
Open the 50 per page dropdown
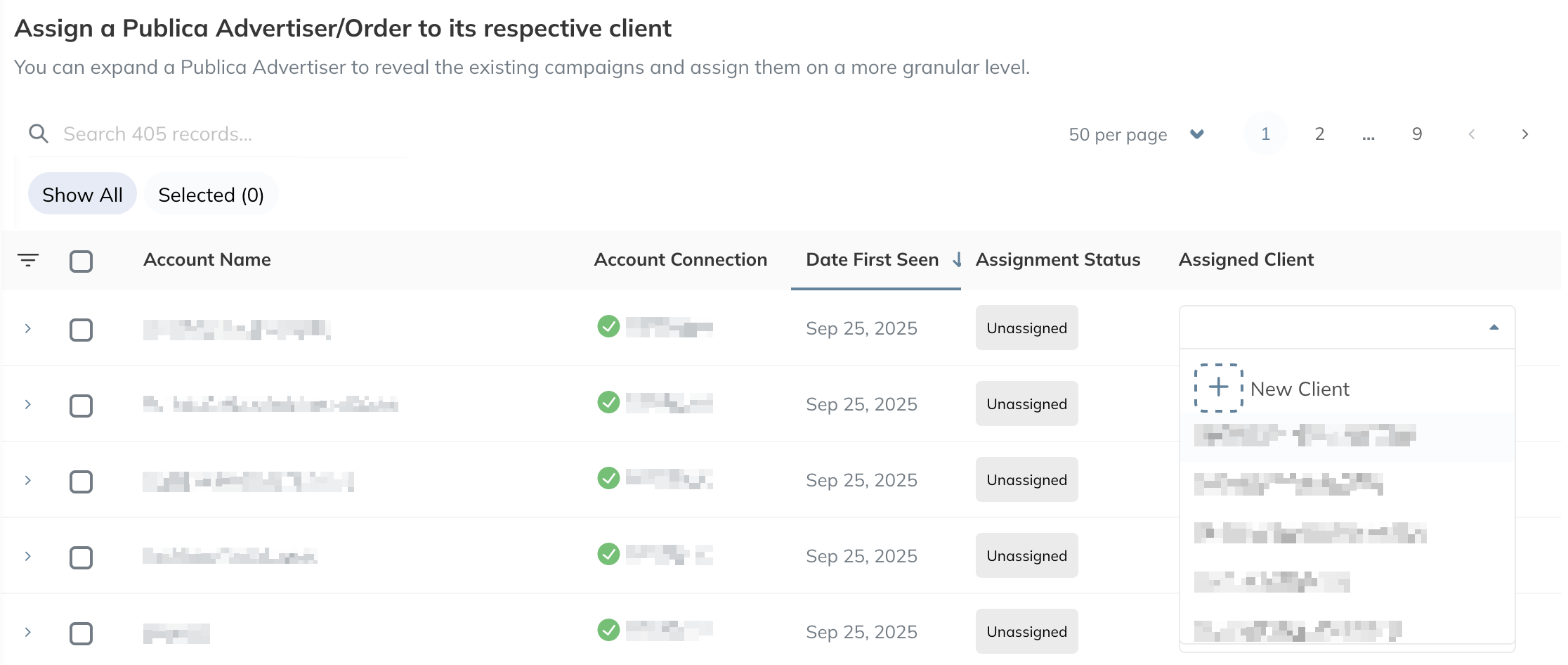pos(1137,134)
